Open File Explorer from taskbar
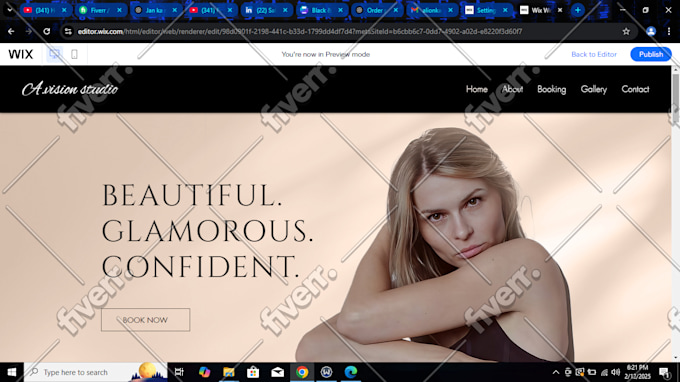Screen dimensions: 680x382 [x=229, y=372]
